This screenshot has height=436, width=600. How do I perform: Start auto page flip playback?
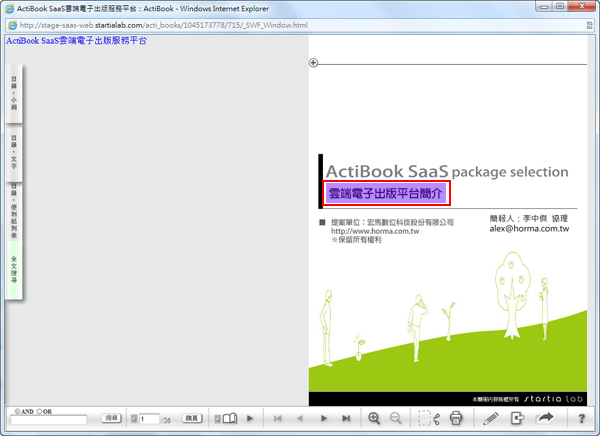250,418
